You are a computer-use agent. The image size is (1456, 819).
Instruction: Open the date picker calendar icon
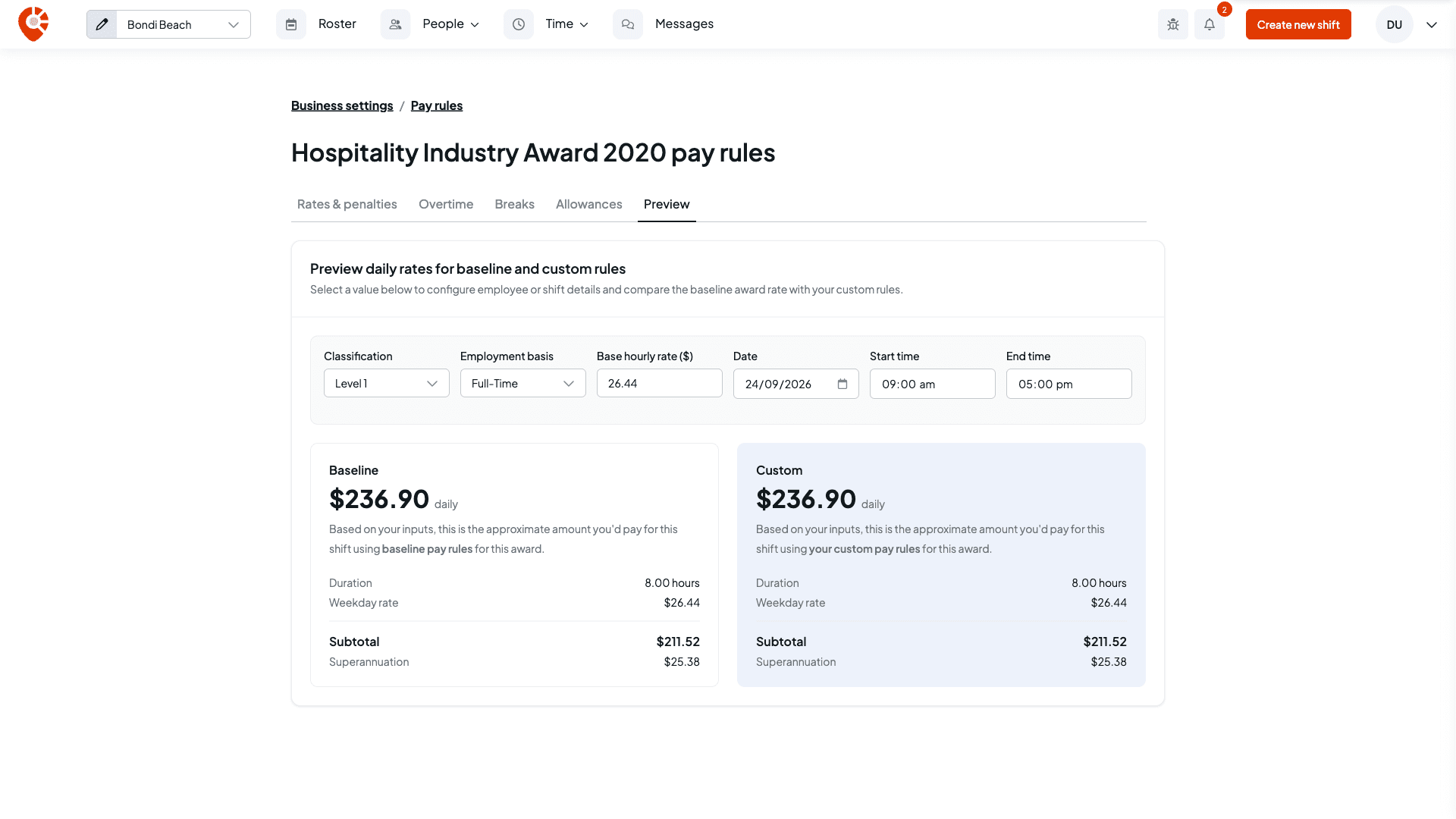pos(843,384)
